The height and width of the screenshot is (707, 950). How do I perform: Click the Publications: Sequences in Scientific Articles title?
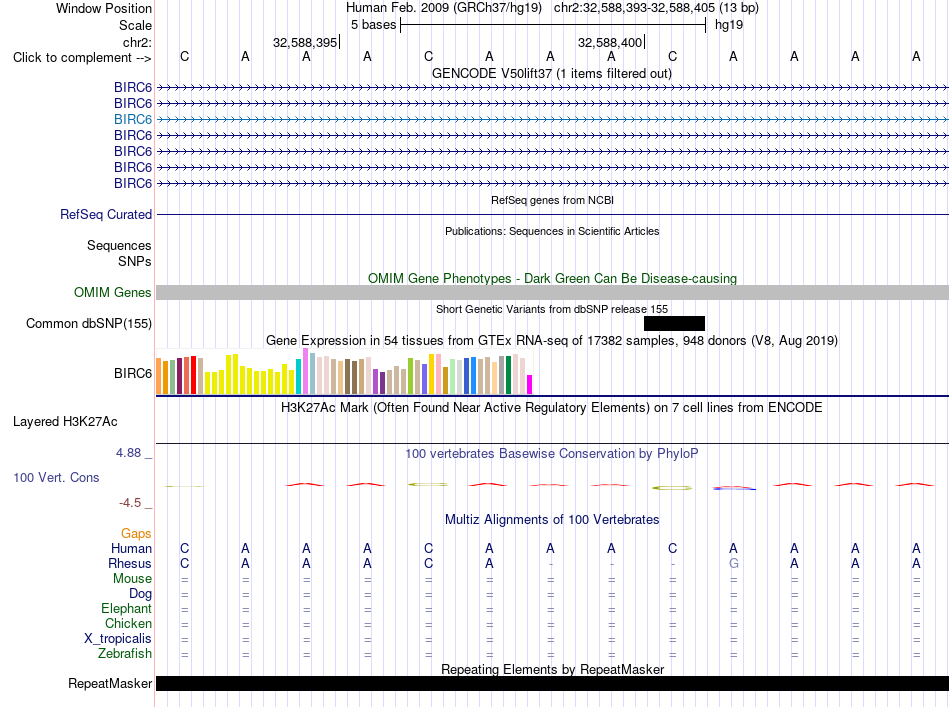[x=552, y=231]
